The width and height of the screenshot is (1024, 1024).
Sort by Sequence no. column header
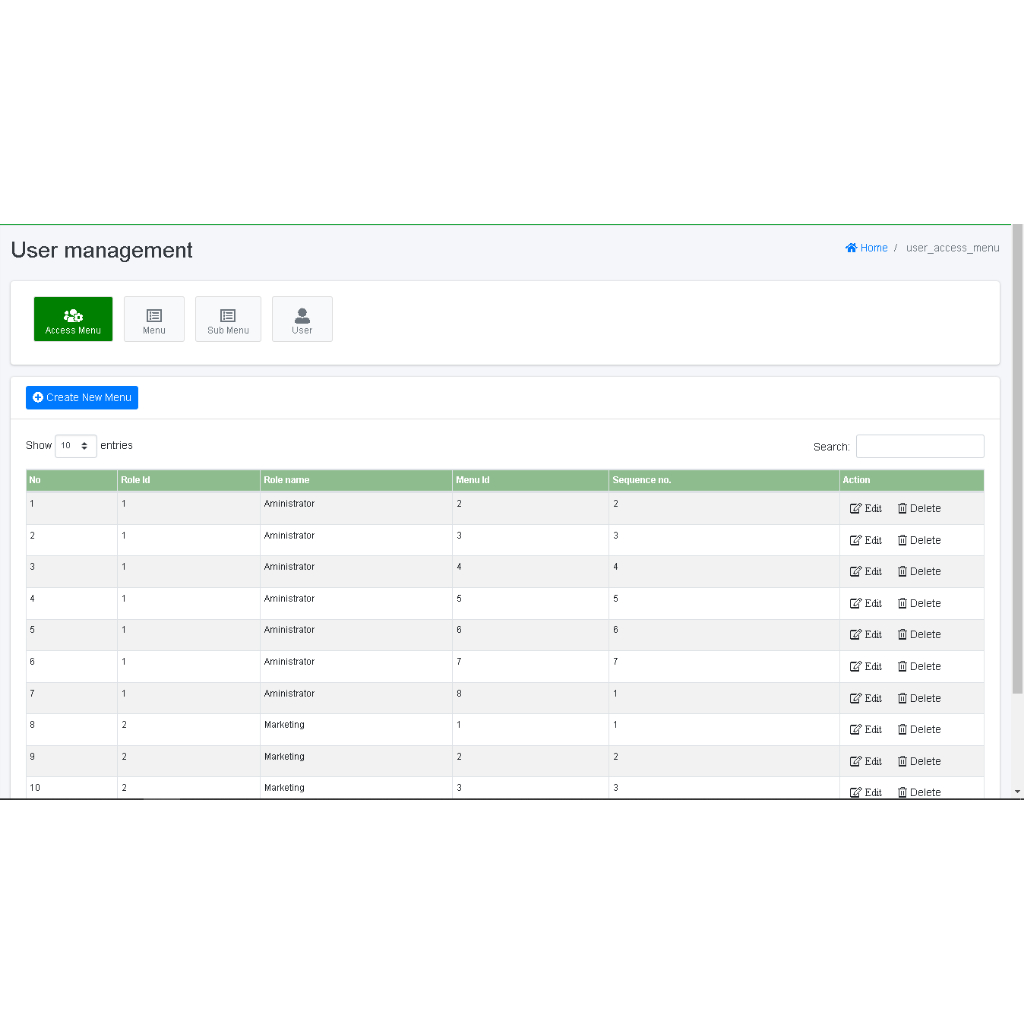724,480
